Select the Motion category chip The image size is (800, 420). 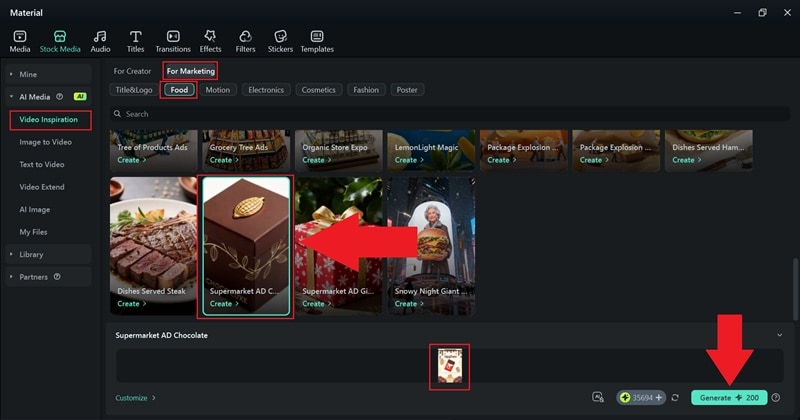click(x=218, y=90)
